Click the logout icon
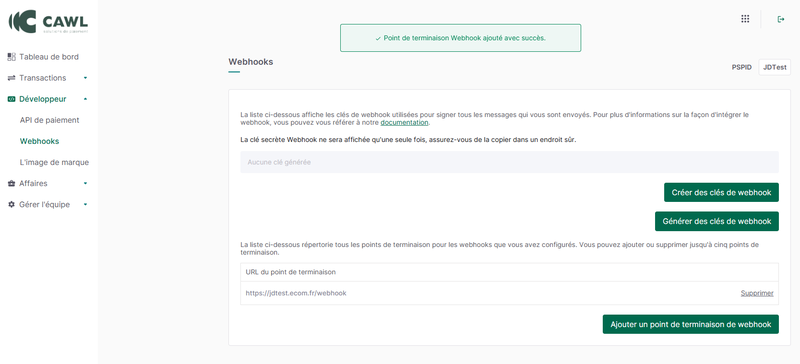The height and width of the screenshot is (364, 800). [781, 19]
